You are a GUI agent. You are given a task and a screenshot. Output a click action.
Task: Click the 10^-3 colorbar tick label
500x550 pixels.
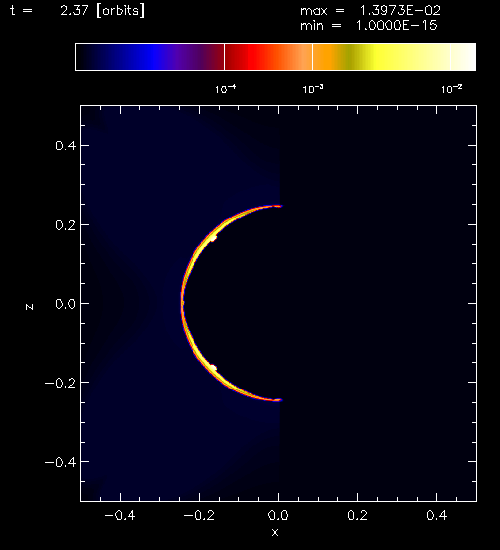click(x=313, y=89)
